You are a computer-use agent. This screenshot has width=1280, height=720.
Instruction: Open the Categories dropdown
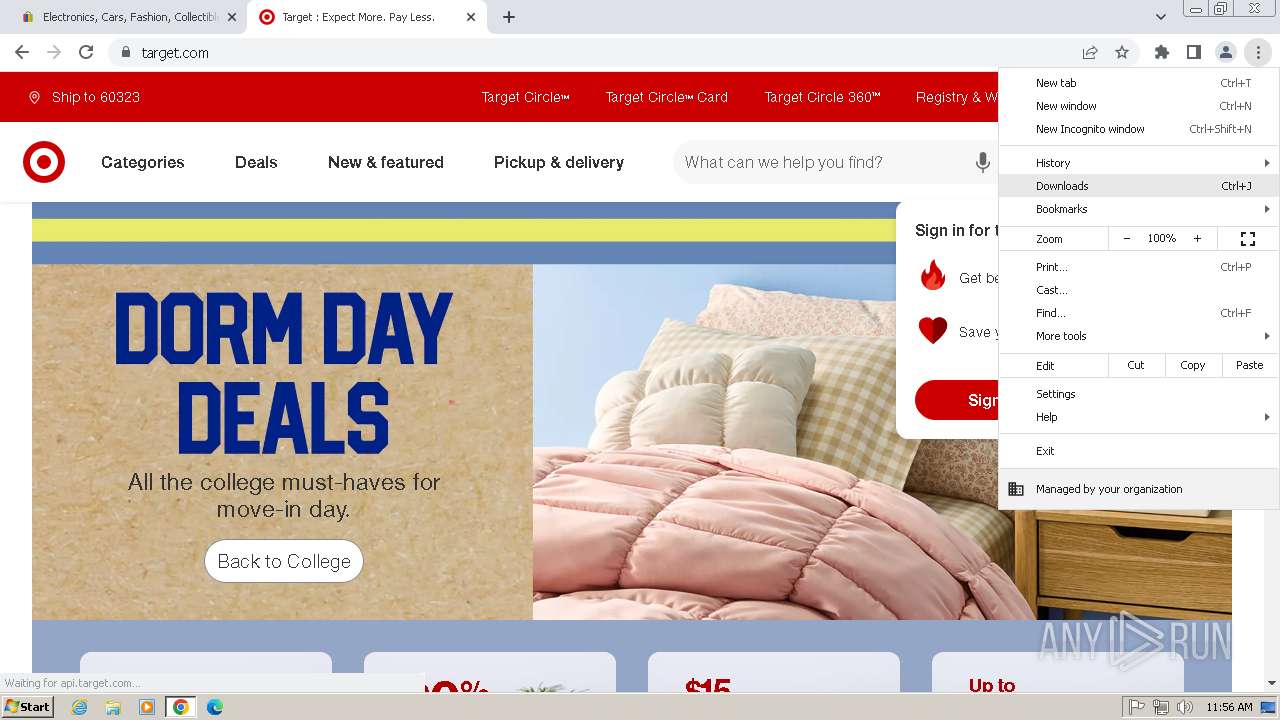(x=143, y=162)
